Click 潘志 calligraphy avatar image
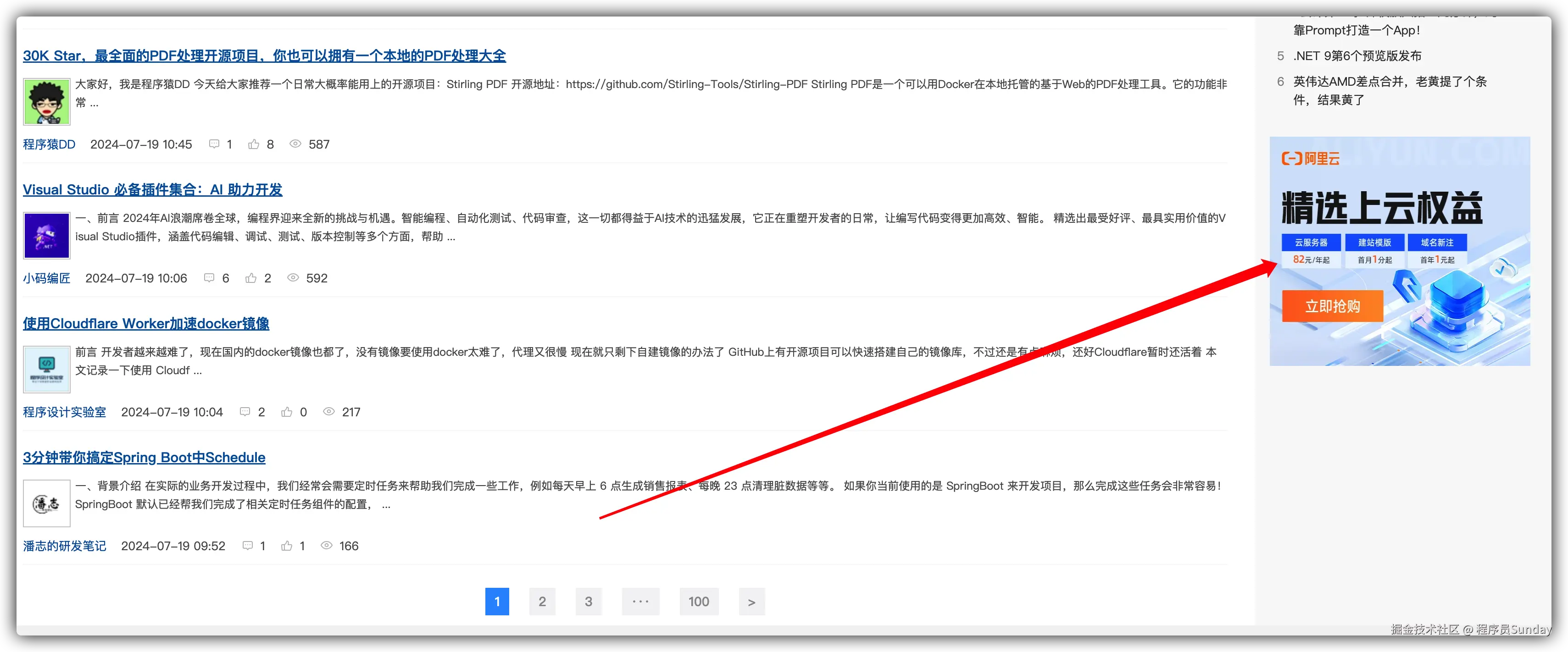This screenshot has height=652, width=1568. click(x=47, y=503)
